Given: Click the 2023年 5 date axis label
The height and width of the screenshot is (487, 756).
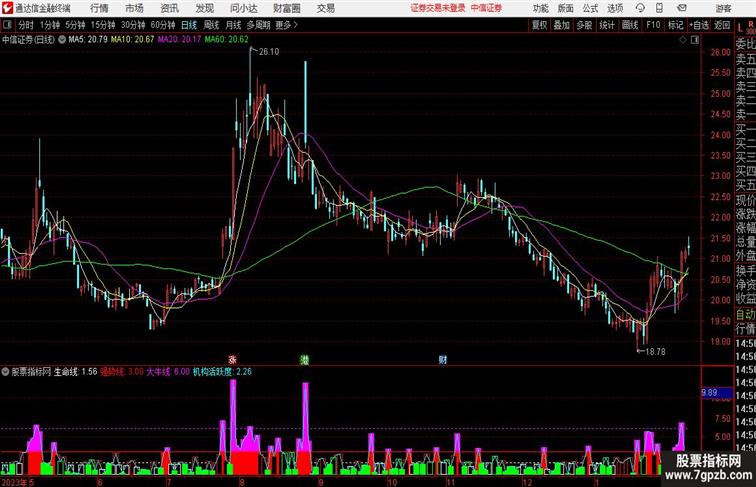Looking at the screenshot, I should (x=17, y=482).
